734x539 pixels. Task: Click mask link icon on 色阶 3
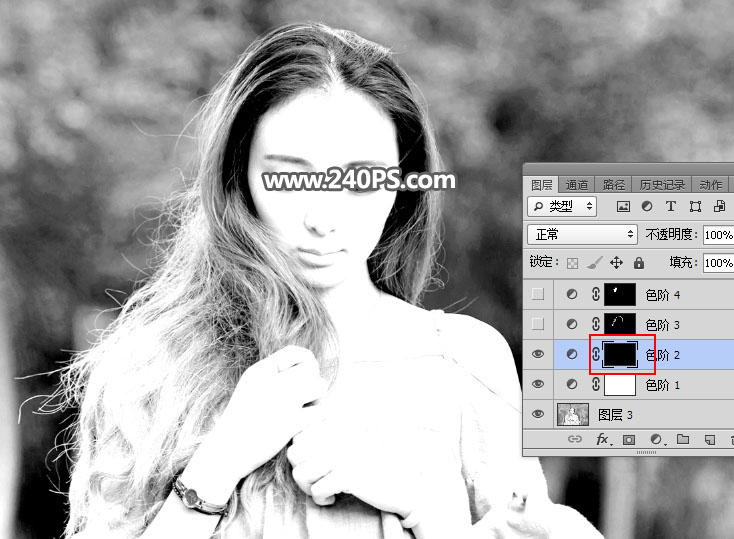coord(595,324)
